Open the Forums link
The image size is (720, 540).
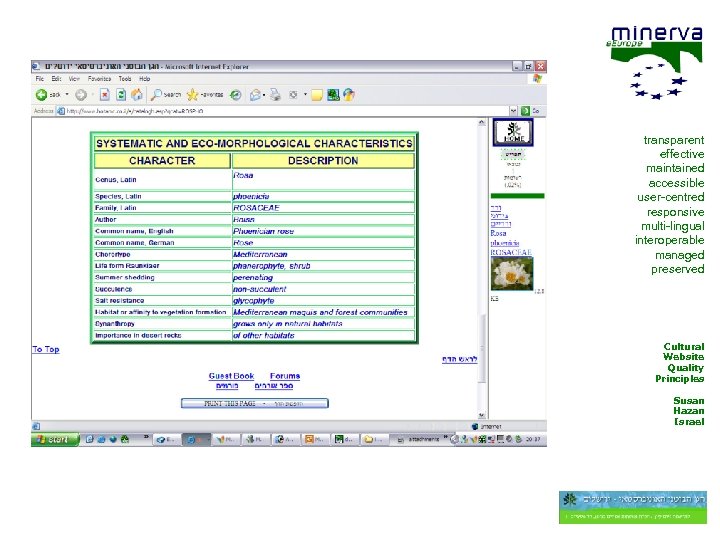coord(285,376)
